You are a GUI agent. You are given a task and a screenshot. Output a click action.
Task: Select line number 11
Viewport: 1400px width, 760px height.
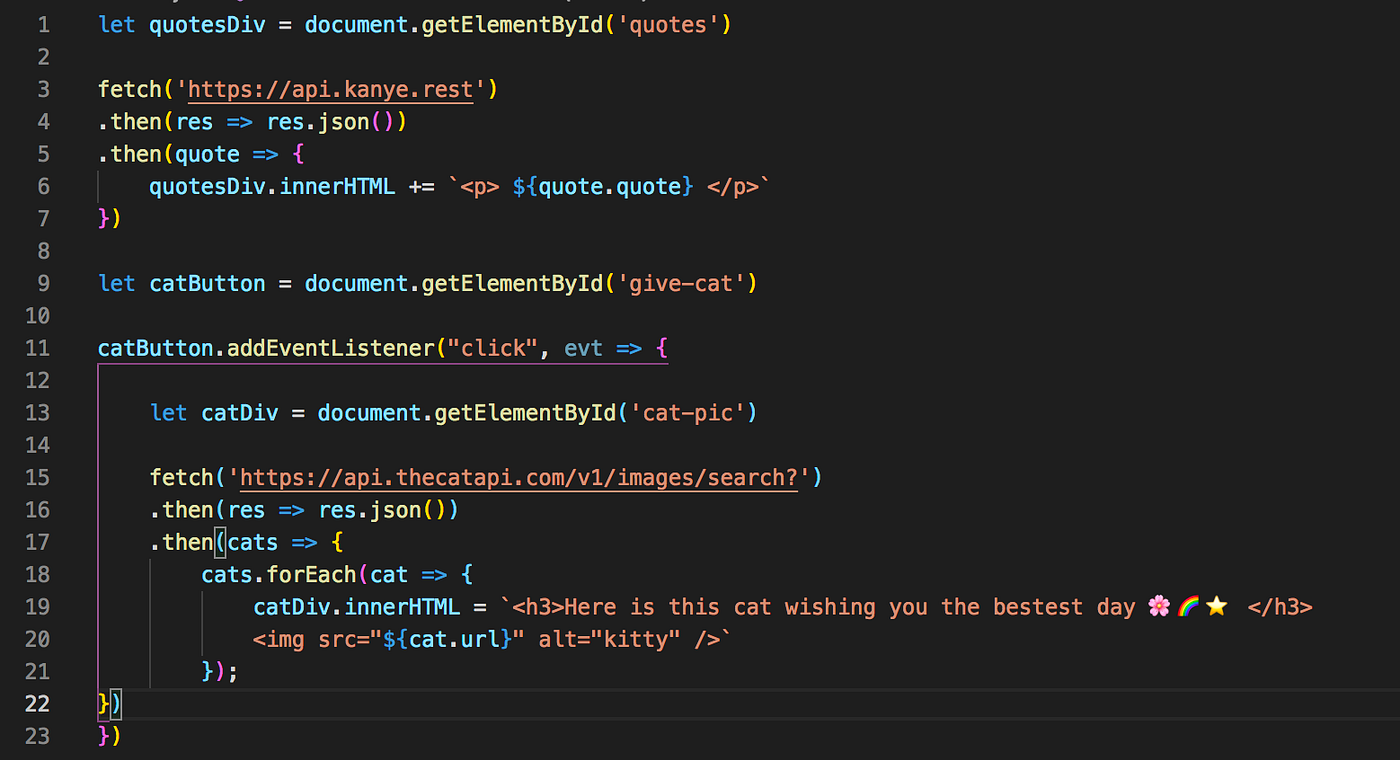click(x=37, y=347)
